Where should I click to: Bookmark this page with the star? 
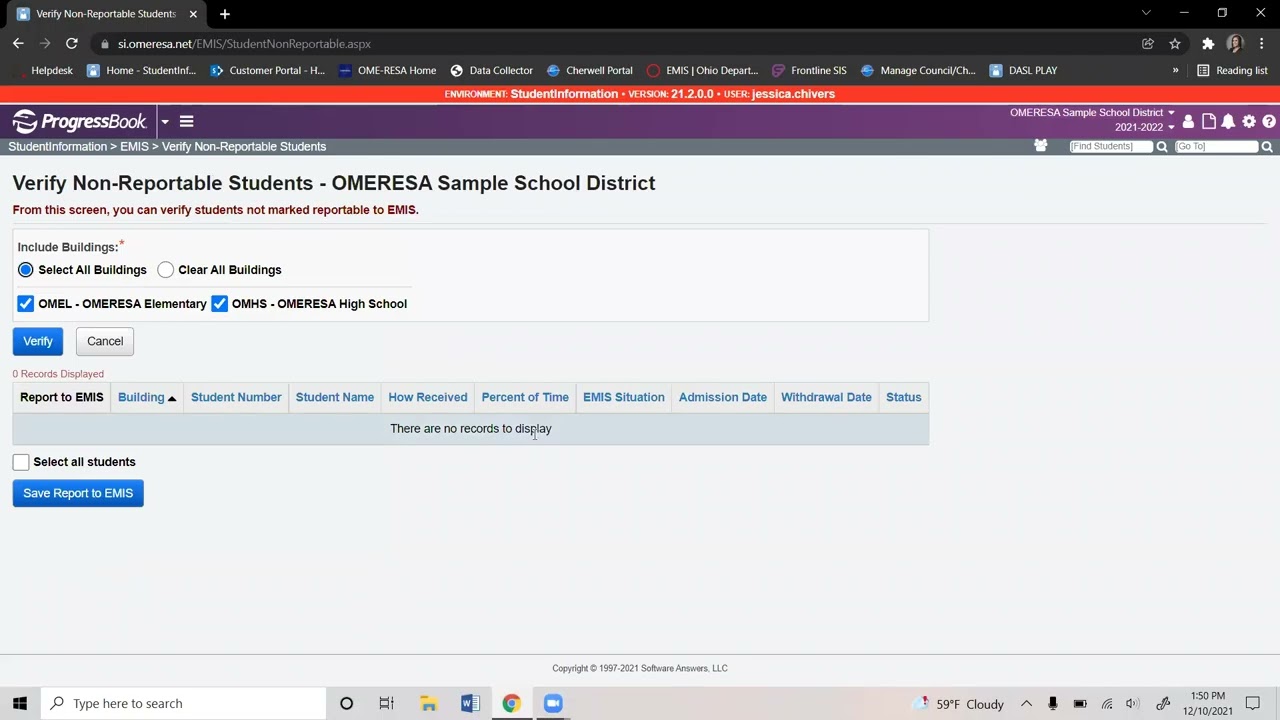[1175, 44]
